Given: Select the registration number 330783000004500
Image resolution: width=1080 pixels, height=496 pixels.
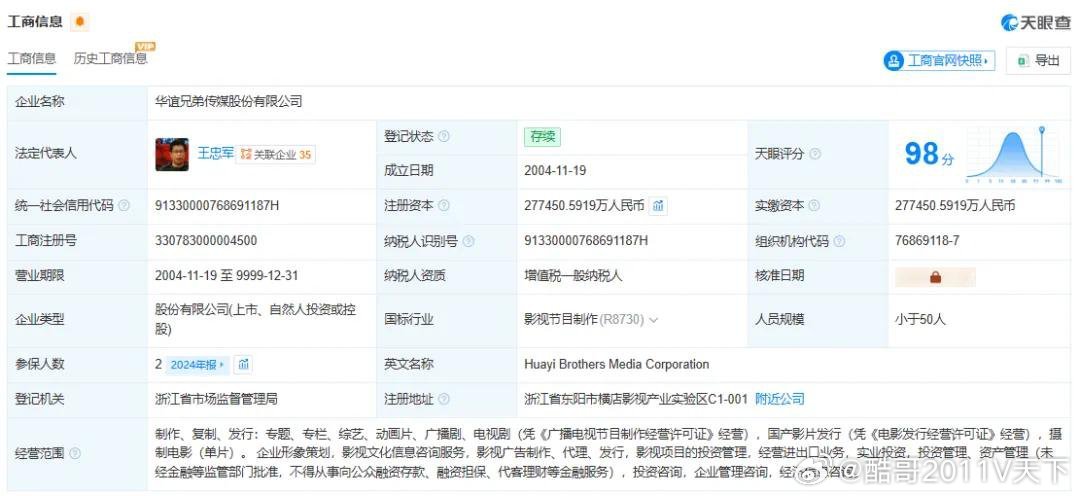Looking at the screenshot, I should 207,240.
